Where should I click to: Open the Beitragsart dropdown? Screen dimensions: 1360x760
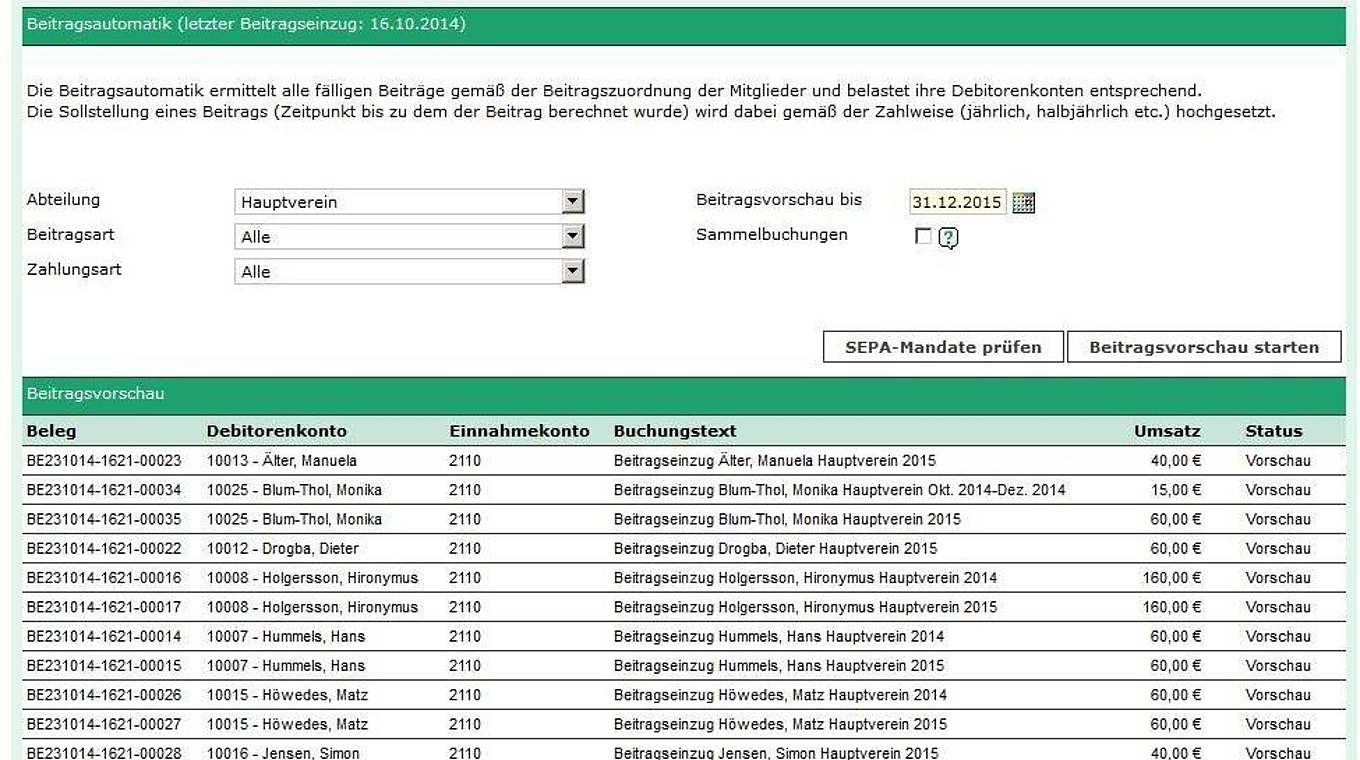click(572, 237)
